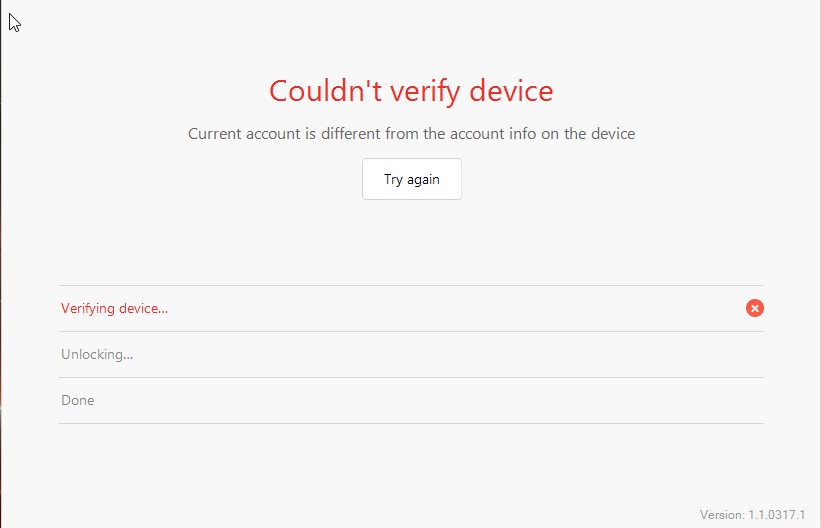
Task: Select the red Verifying device step label
Action: point(114,308)
